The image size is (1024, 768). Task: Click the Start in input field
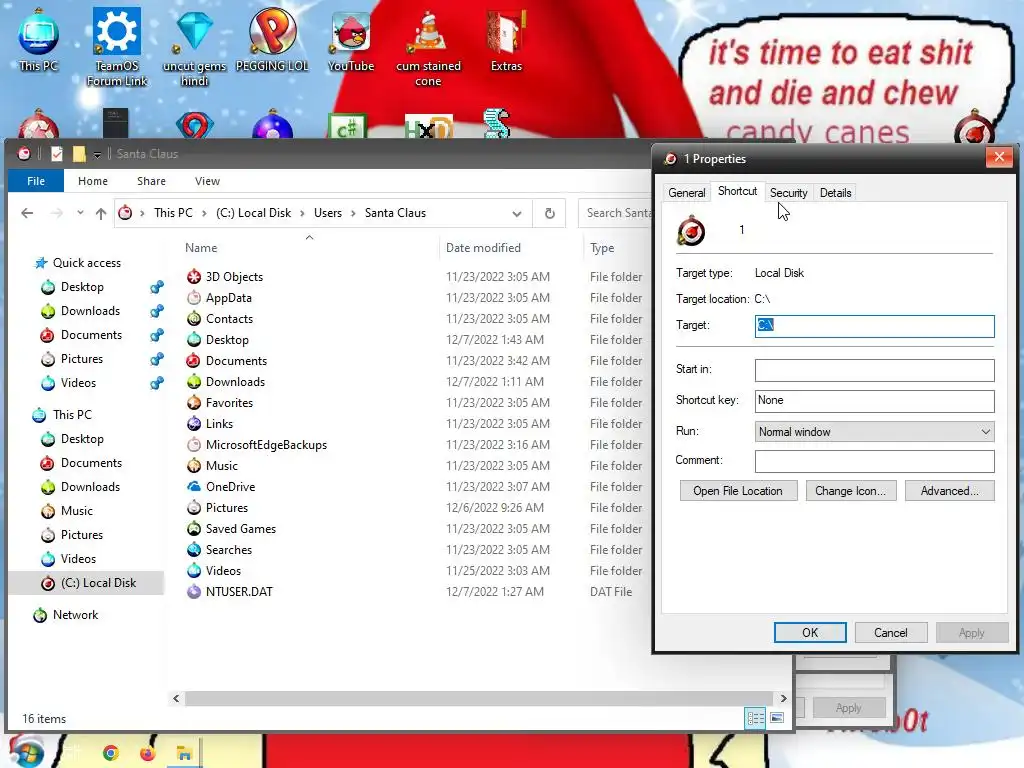click(874, 370)
